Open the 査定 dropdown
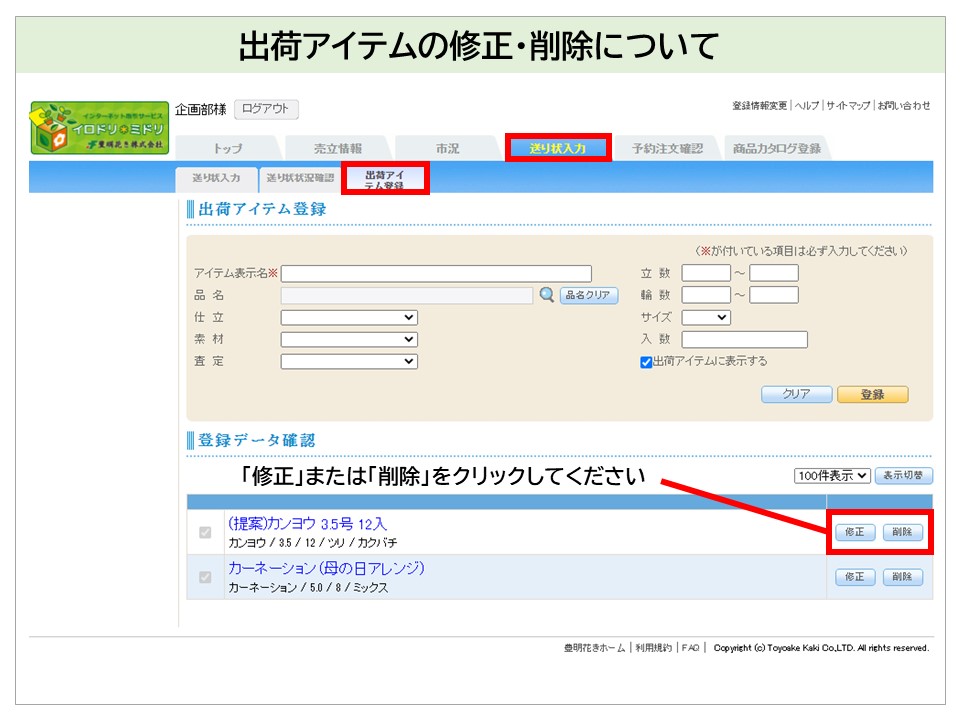 coord(348,362)
